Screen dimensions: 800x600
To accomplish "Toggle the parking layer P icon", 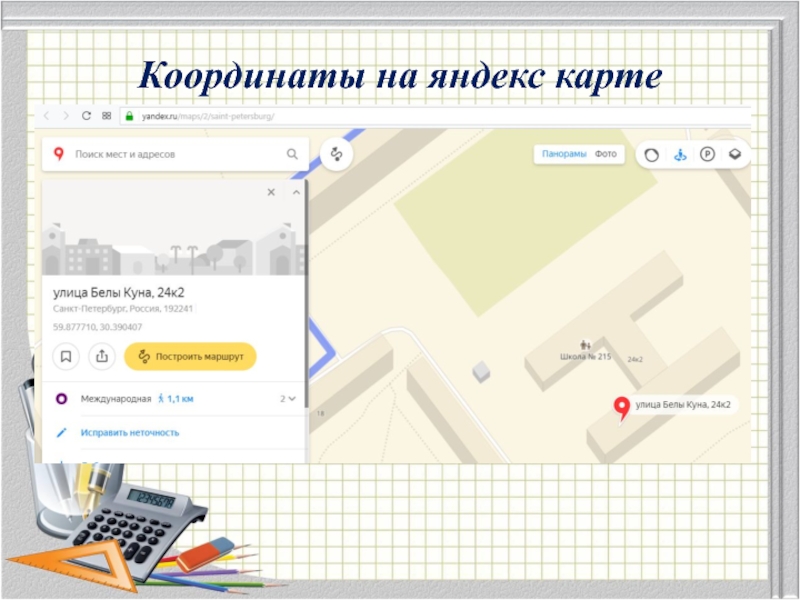I will click(707, 154).
